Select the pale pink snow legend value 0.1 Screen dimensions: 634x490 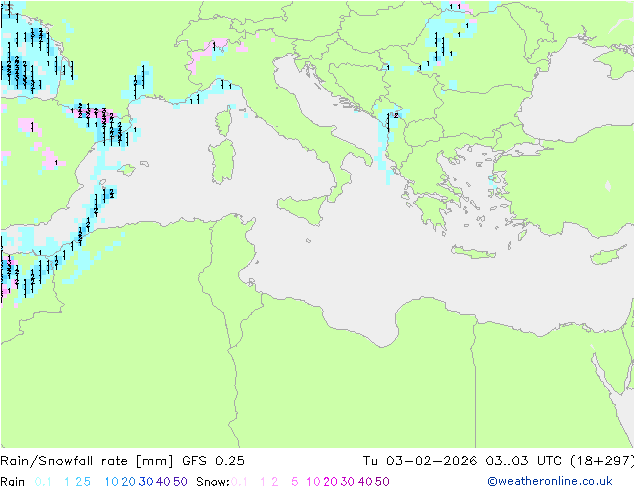(x=239, y=482)
